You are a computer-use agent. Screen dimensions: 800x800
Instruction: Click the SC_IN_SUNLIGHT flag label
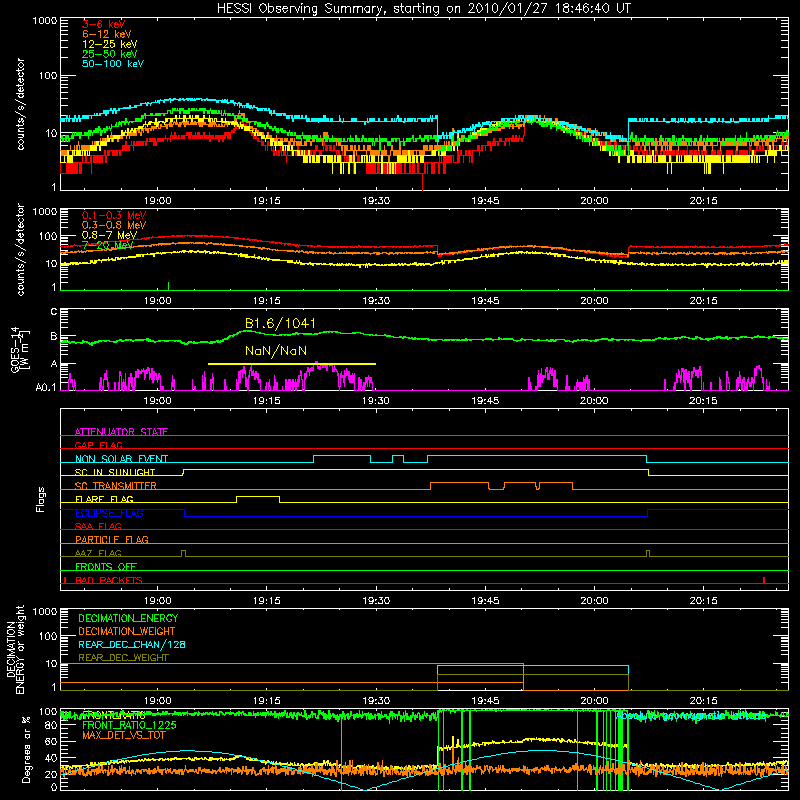pos(115,472)
